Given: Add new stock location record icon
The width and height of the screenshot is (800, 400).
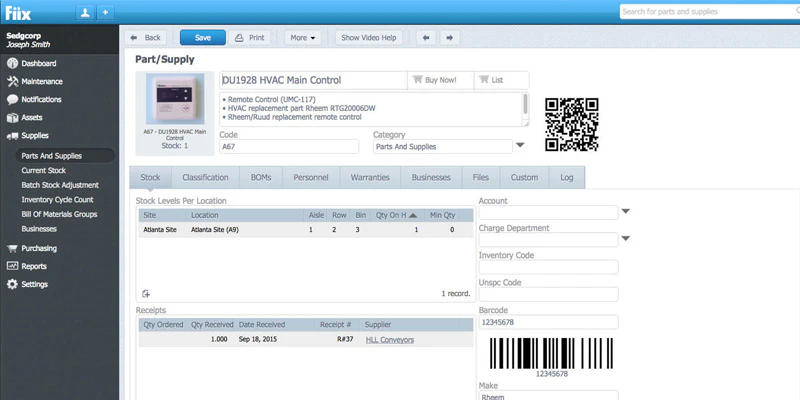Looking at the screenshot, I should [x=146, y=293].
